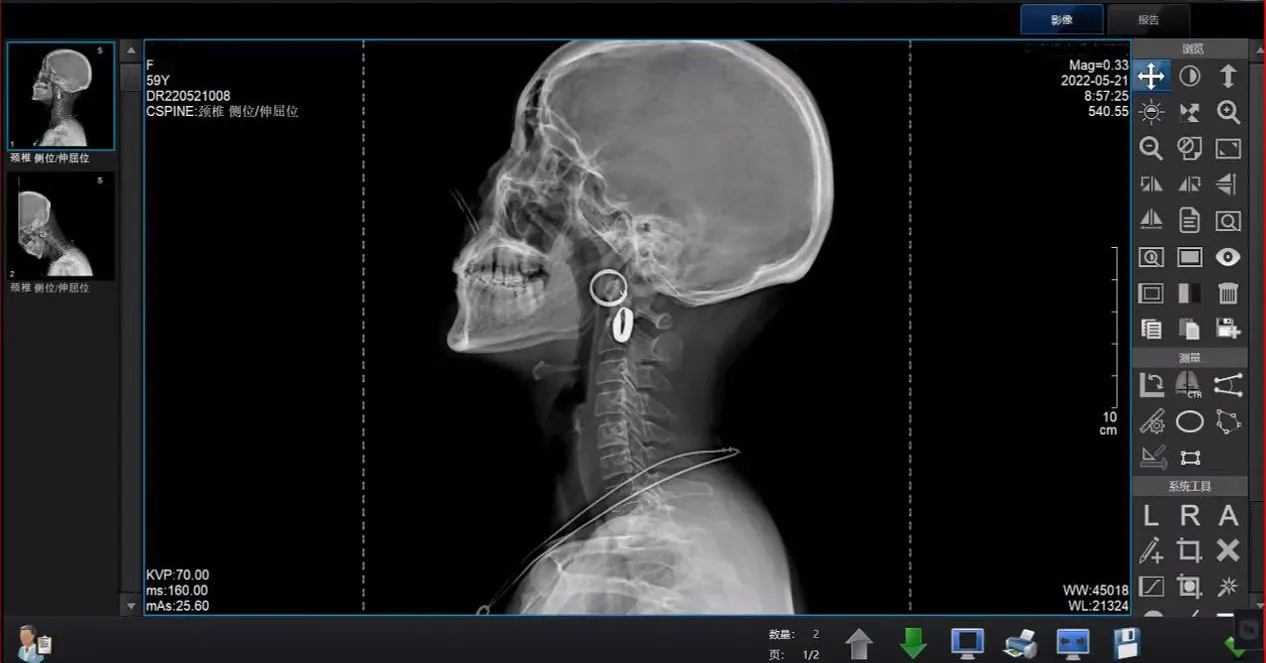Collapse the 测量 measurement panel header
The image size is (1266, 663).
pos(1190,357)
